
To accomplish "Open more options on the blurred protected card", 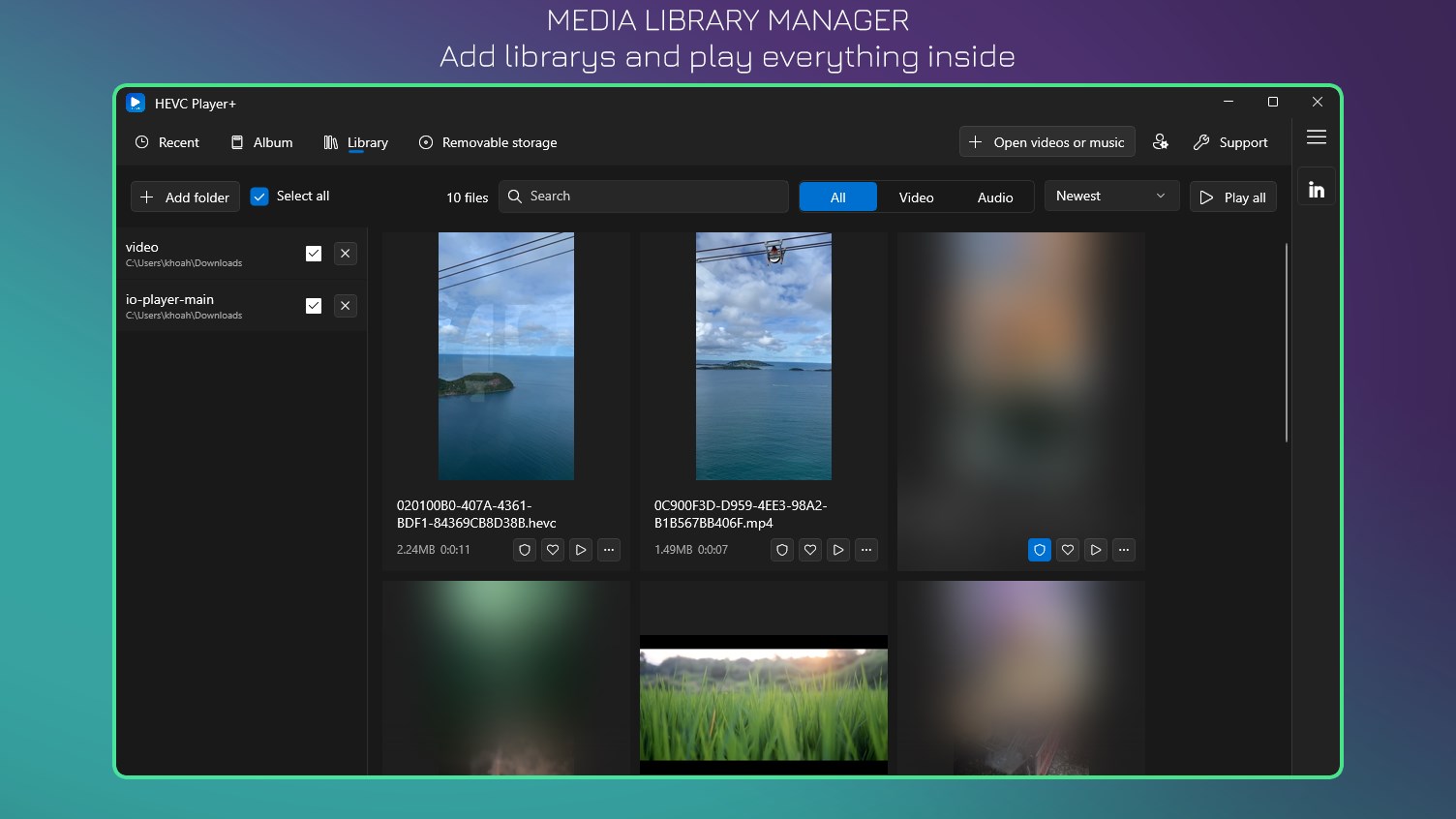I will click(x=1124, y=550).
